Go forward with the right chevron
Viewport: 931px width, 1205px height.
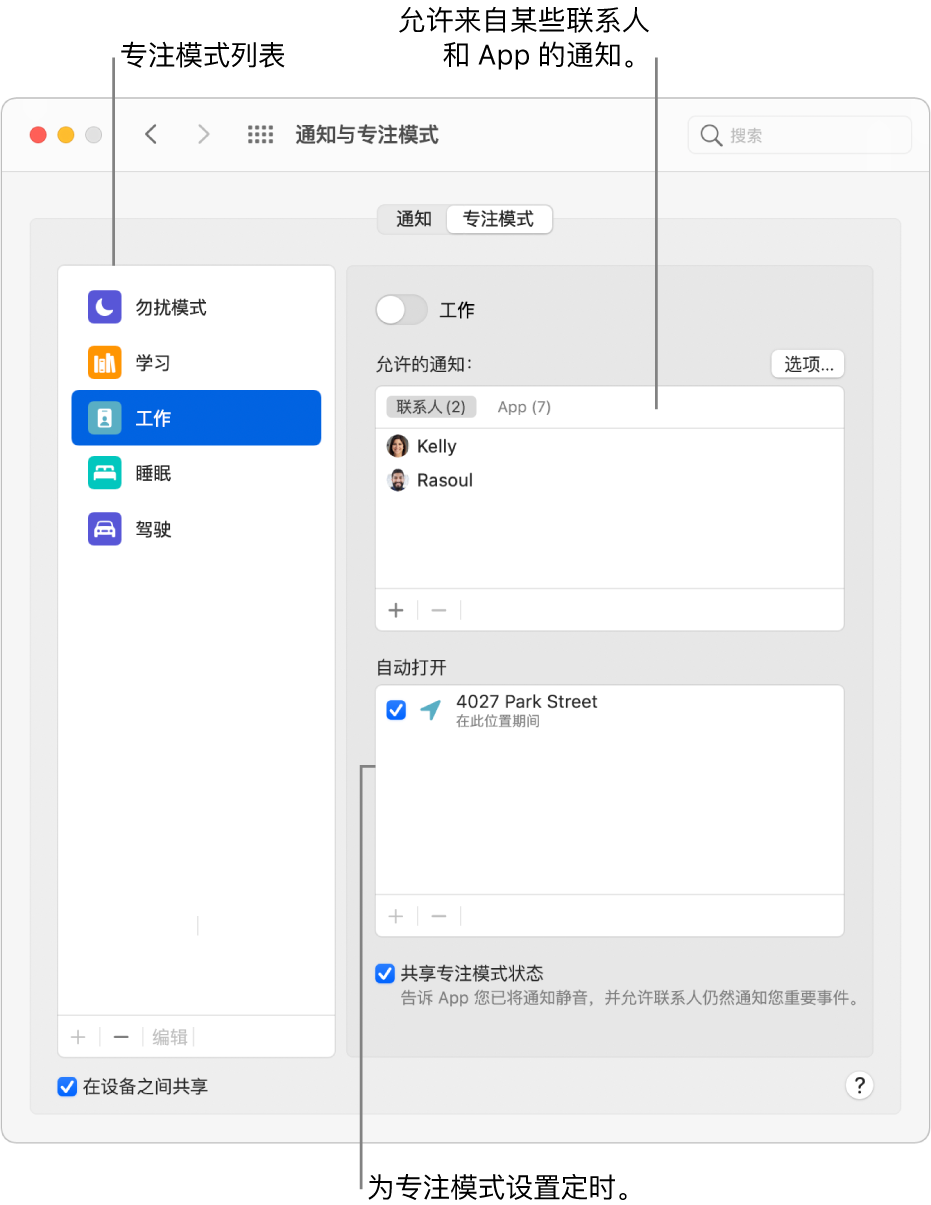click(204, 134)
